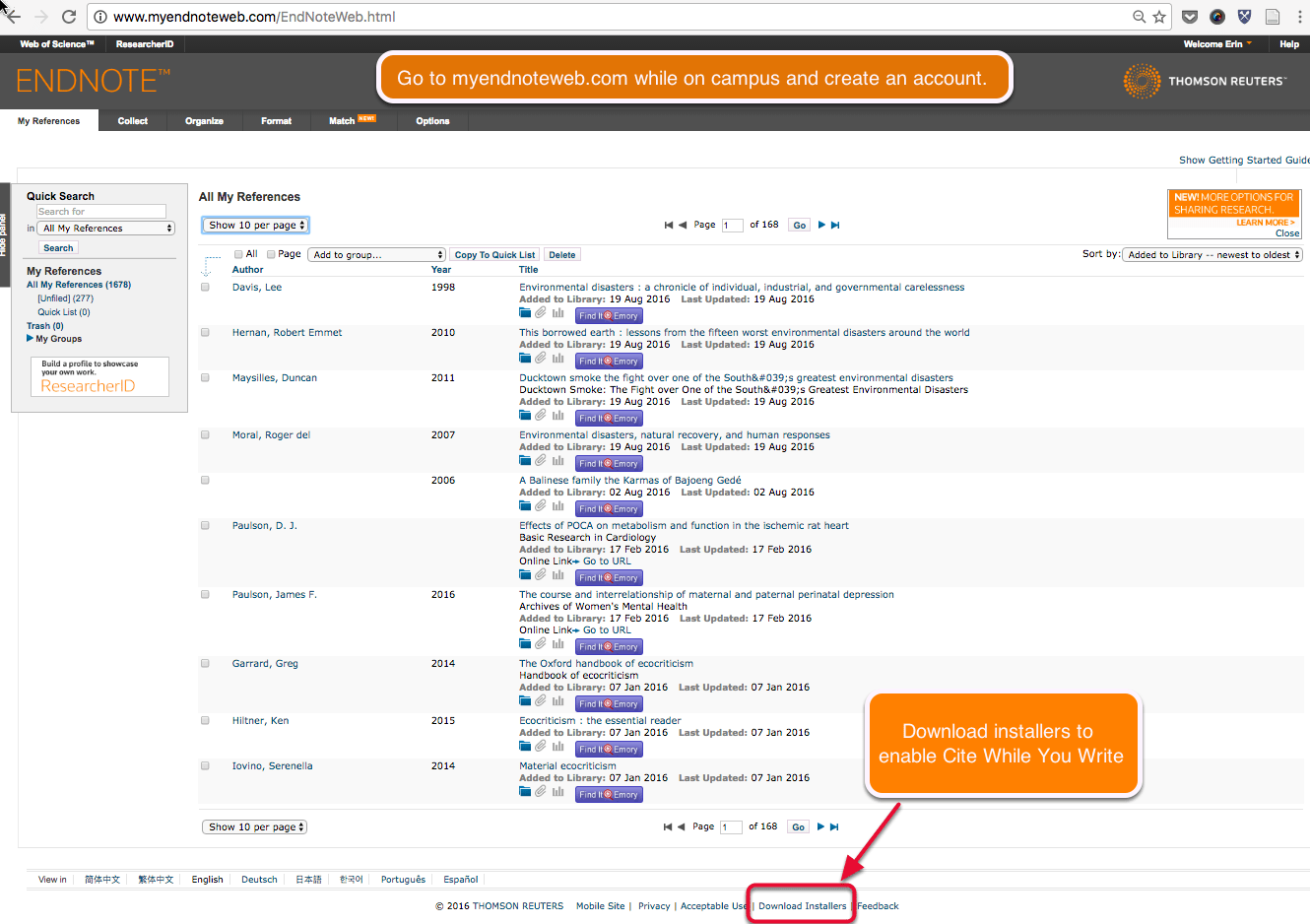The width and height of the screenshot is (1310, 924).
Task: Open the bottom Show 10 per page dropdown
Action: 254,827
